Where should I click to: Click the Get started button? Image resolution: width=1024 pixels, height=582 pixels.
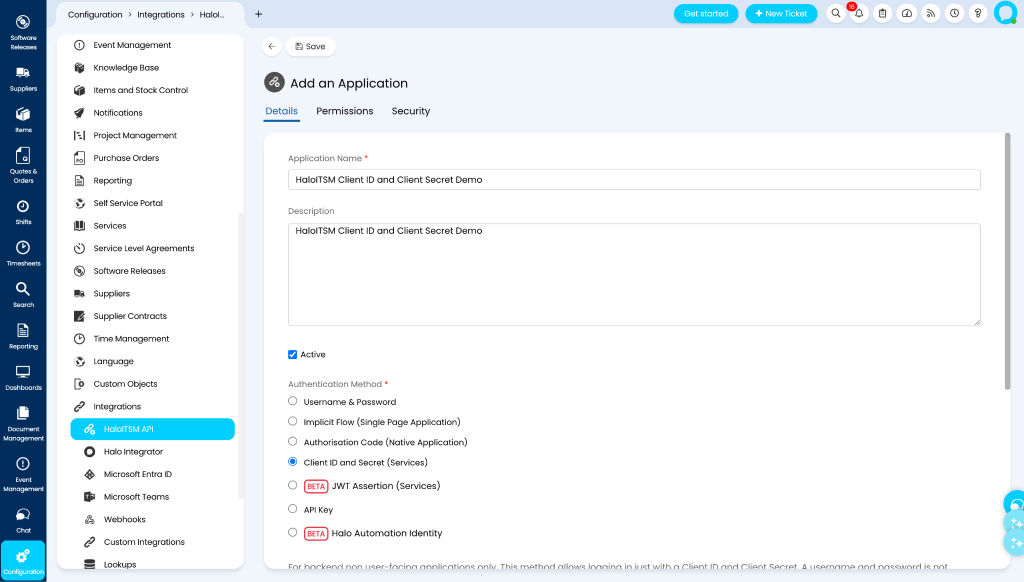706,14
